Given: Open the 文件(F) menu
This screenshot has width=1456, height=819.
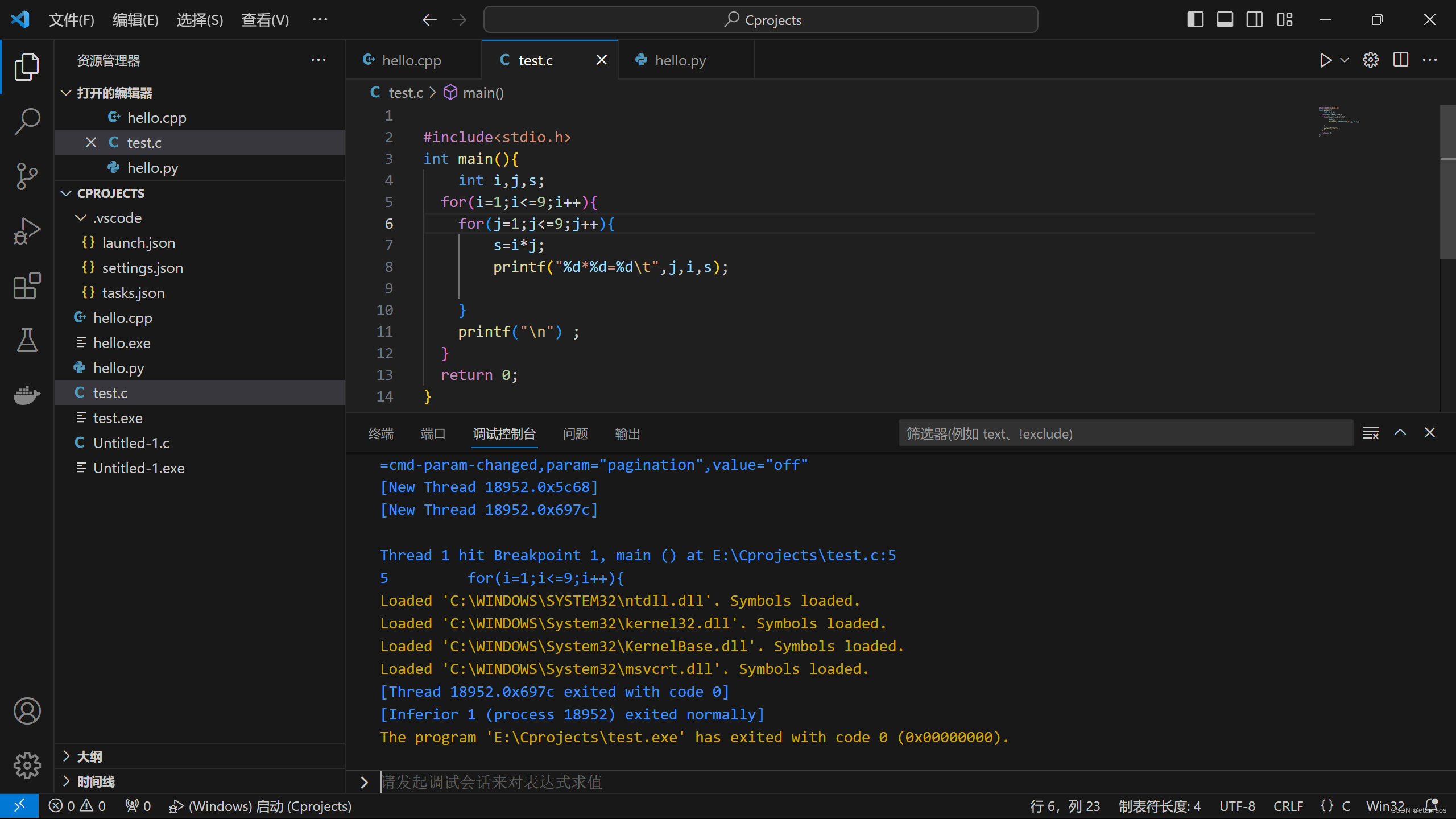Looking at the screenshot, I should [x=71, y=20].
